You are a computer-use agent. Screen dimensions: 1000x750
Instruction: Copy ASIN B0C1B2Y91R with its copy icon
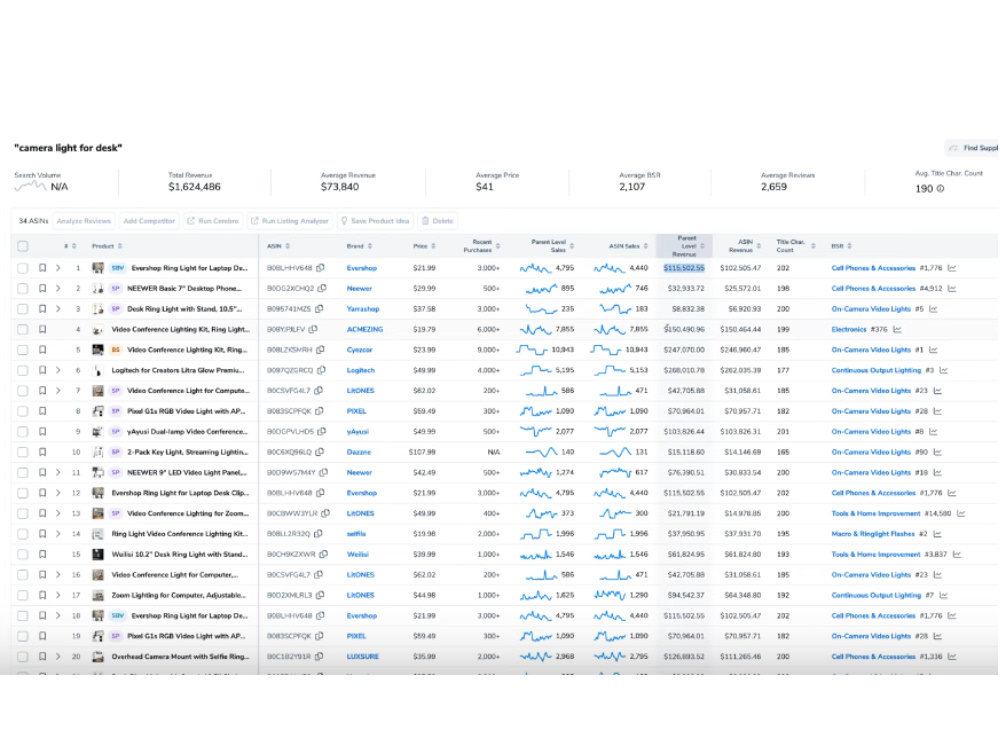point(319,656)
